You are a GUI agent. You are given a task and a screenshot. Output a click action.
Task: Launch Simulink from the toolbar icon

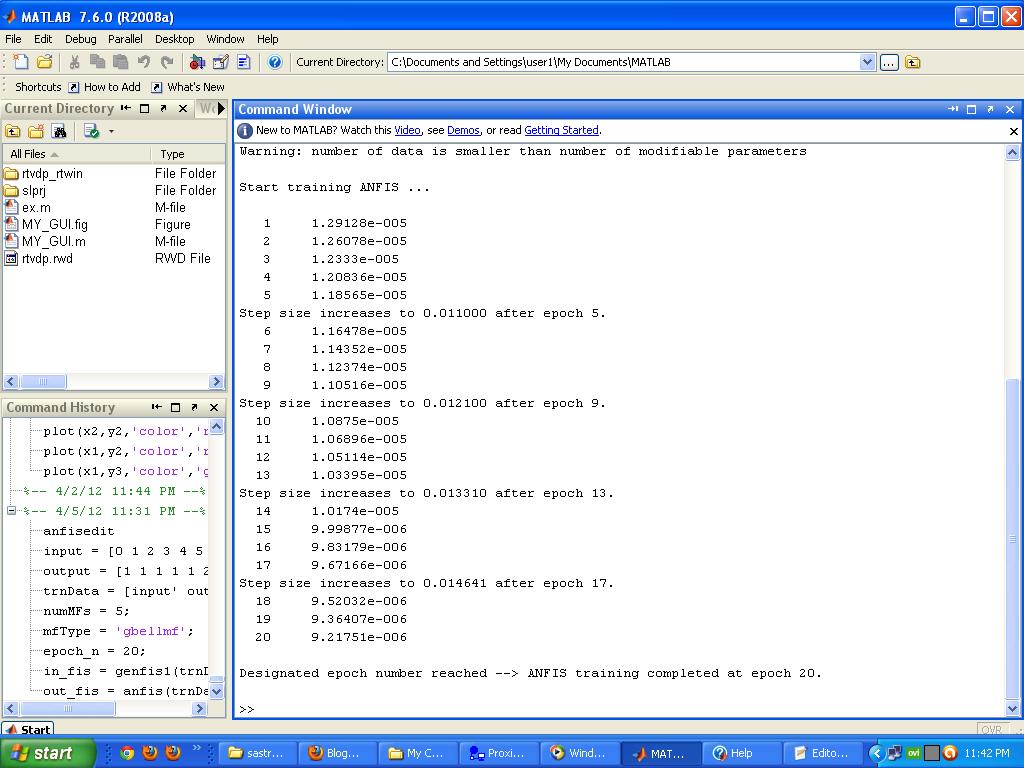[x=197, y=62]
